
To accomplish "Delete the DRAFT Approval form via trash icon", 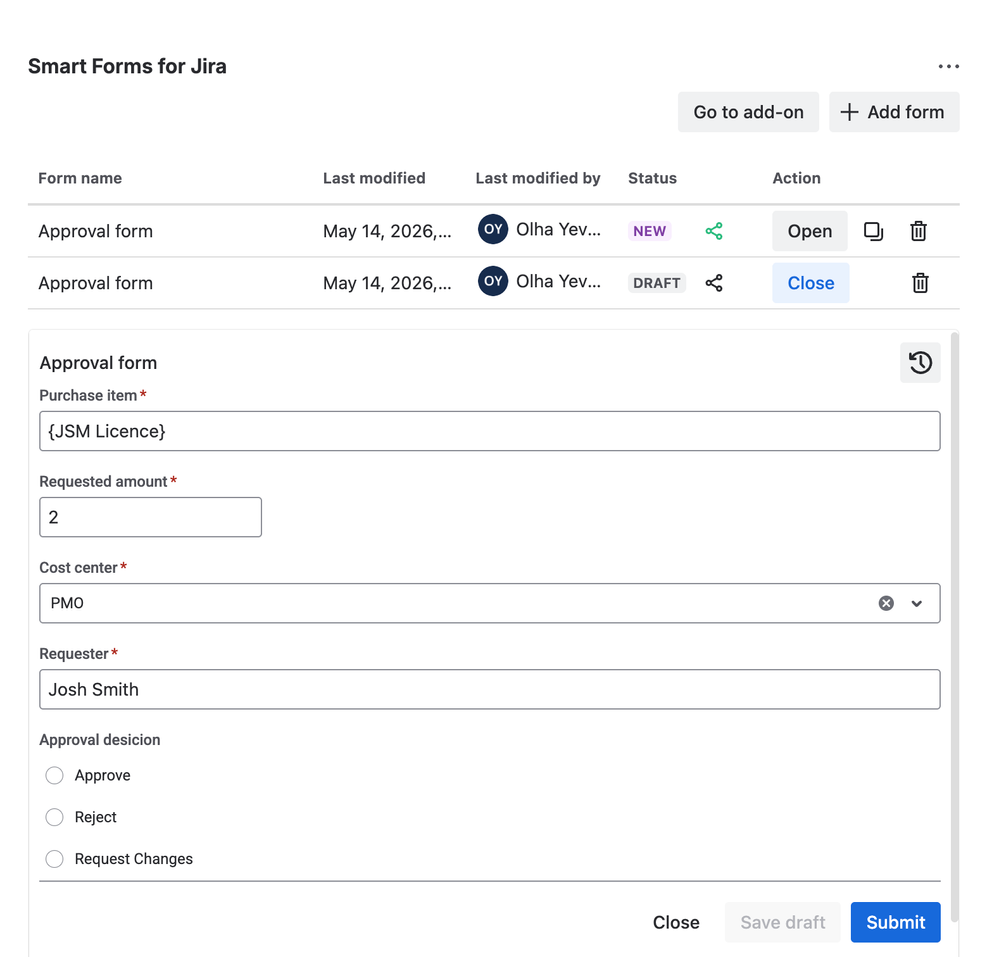I will (920, 283).
